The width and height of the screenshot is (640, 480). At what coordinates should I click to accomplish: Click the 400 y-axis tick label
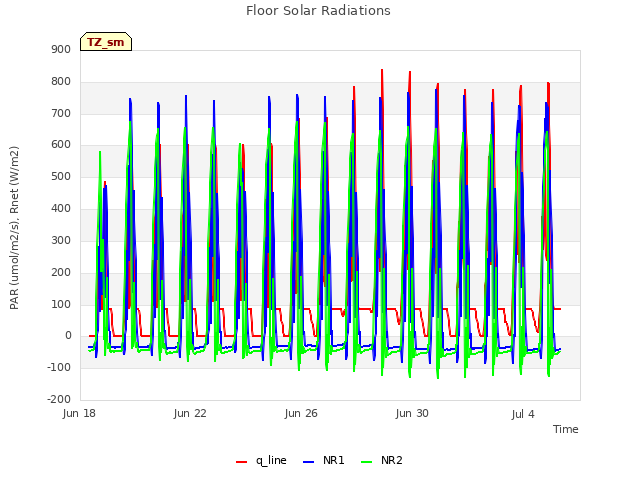click(61, 208)
